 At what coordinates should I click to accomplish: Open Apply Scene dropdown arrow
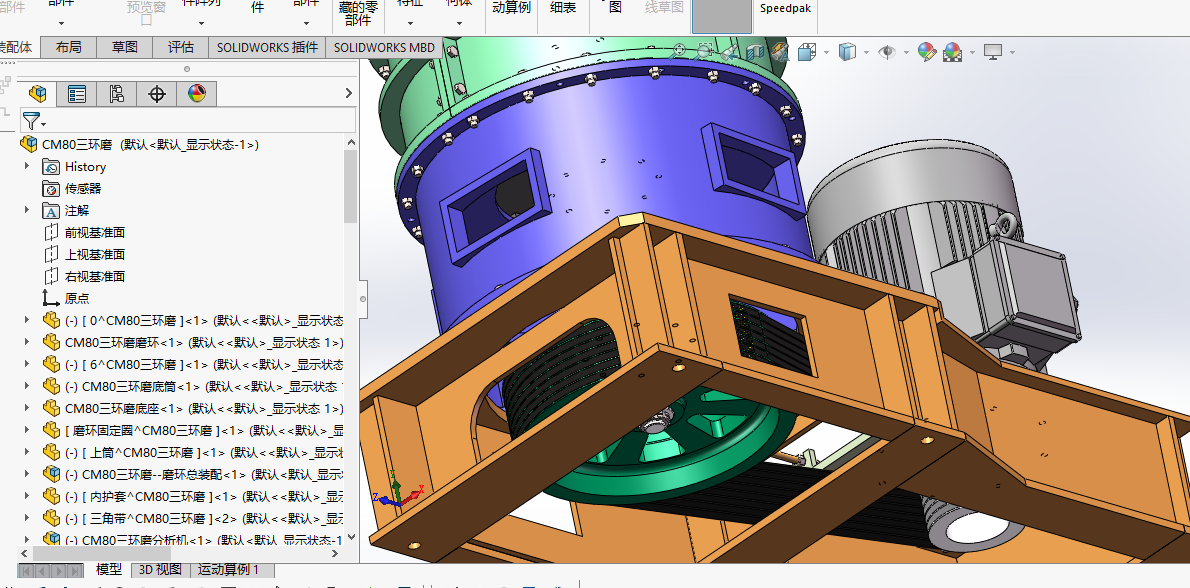point(972,52)
